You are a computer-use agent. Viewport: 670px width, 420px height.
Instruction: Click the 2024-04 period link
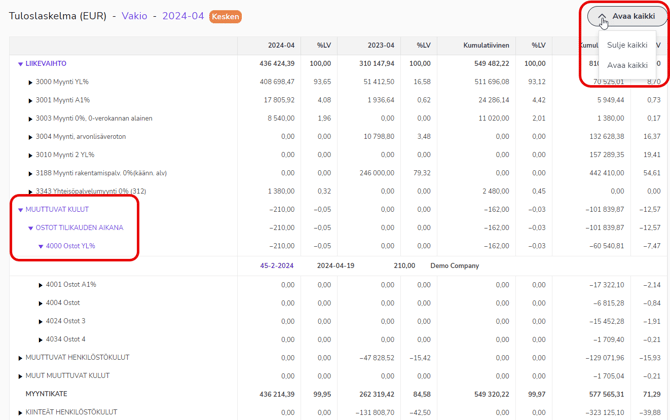183,17
